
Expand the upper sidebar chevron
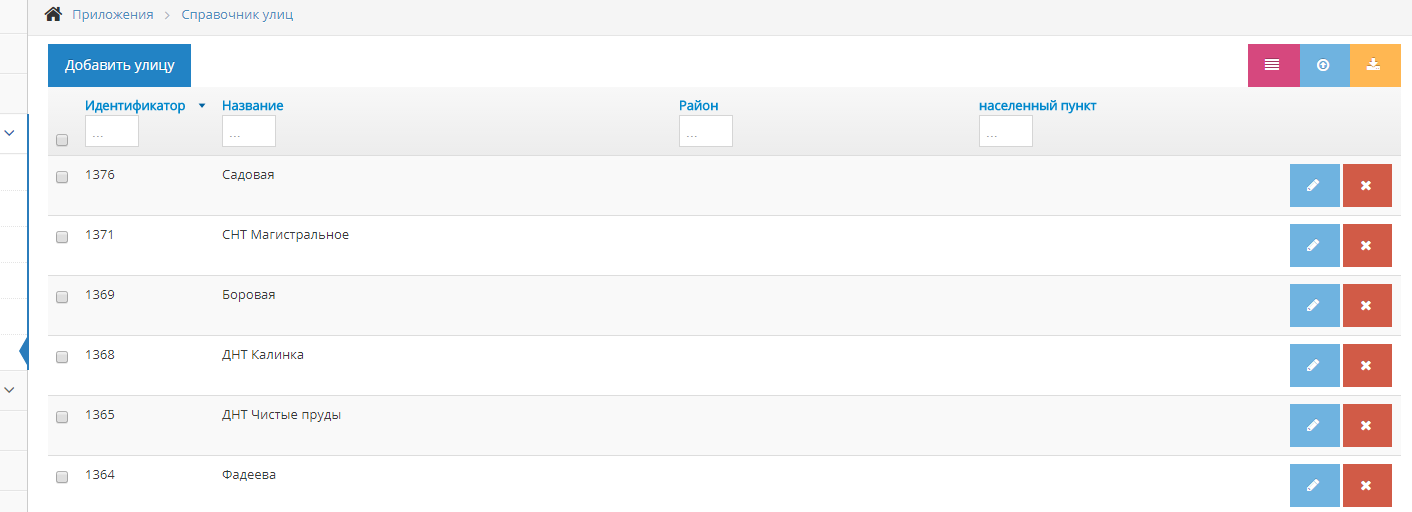coord(10,132)
